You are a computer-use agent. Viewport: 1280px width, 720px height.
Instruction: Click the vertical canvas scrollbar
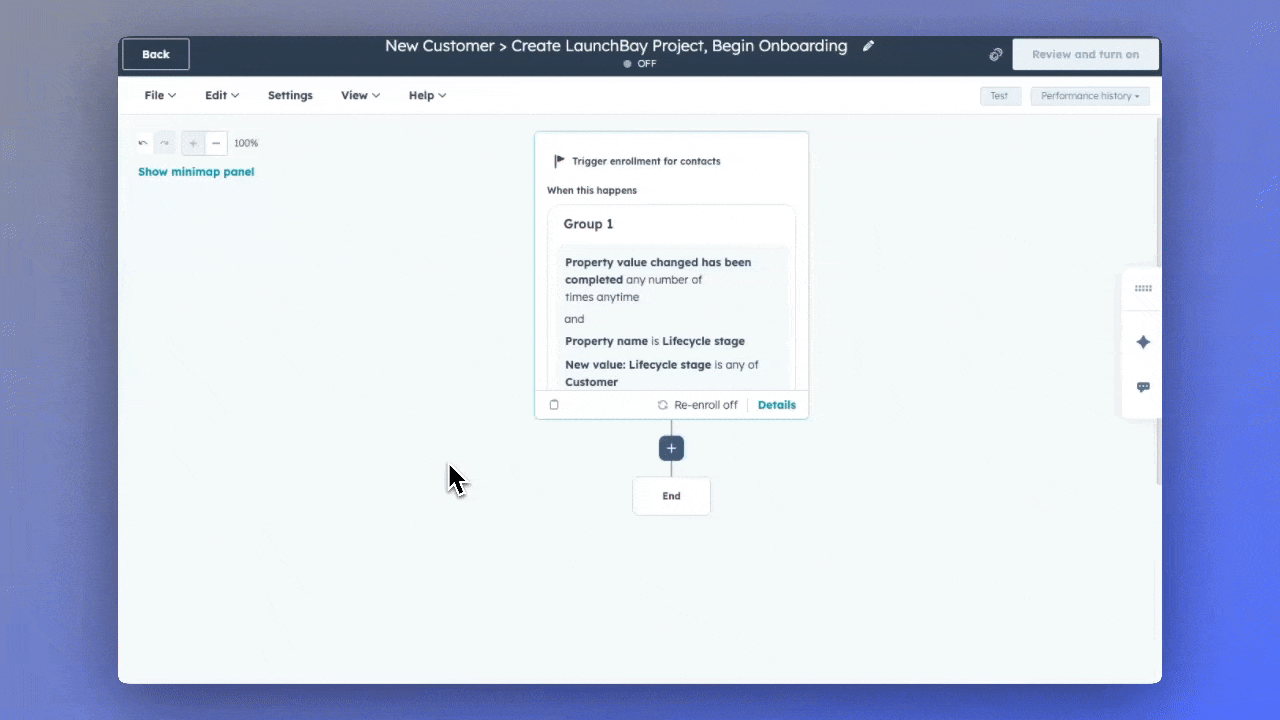(1158, 300)
